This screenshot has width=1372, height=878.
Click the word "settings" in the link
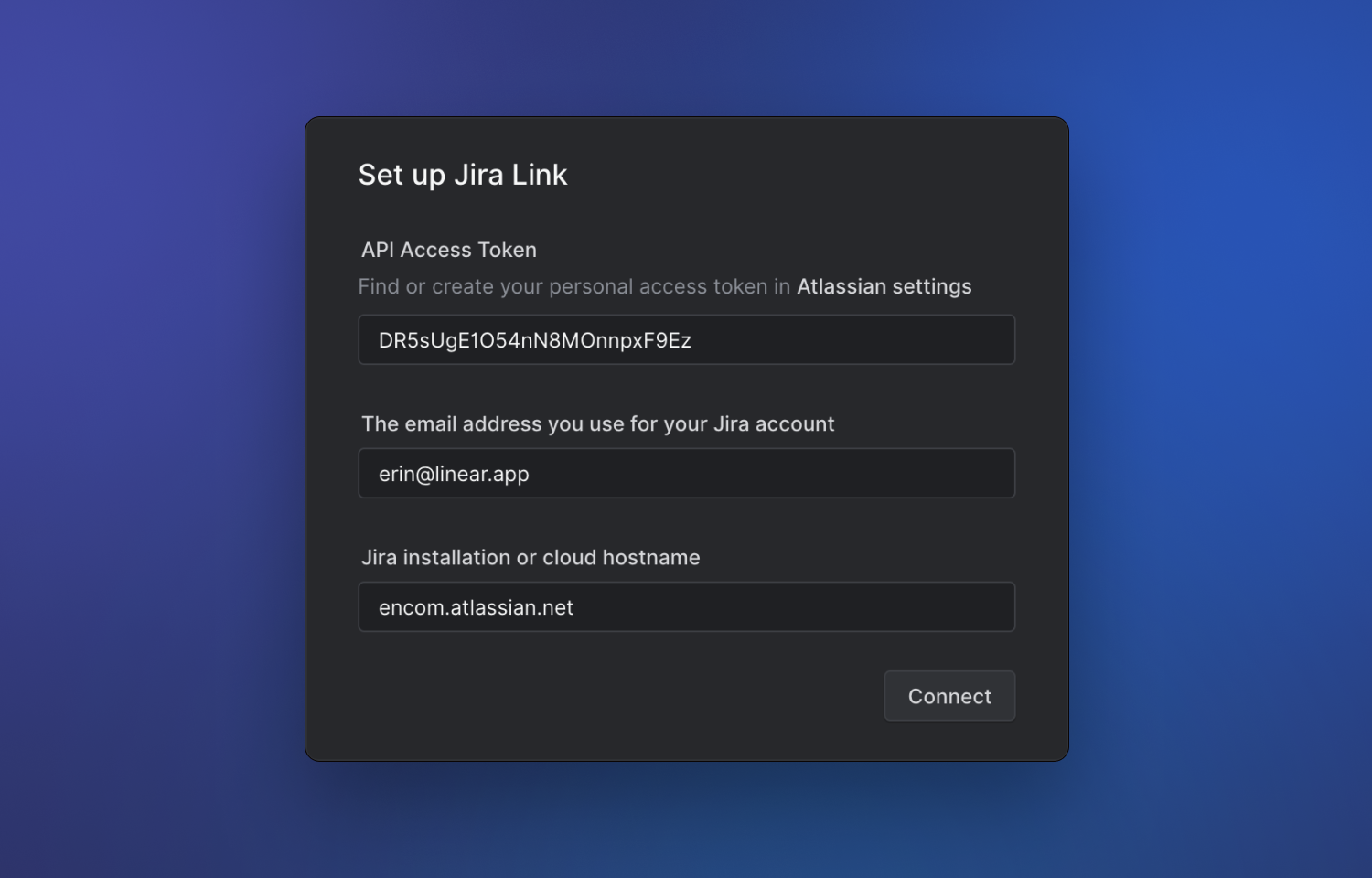pos(931,287)
